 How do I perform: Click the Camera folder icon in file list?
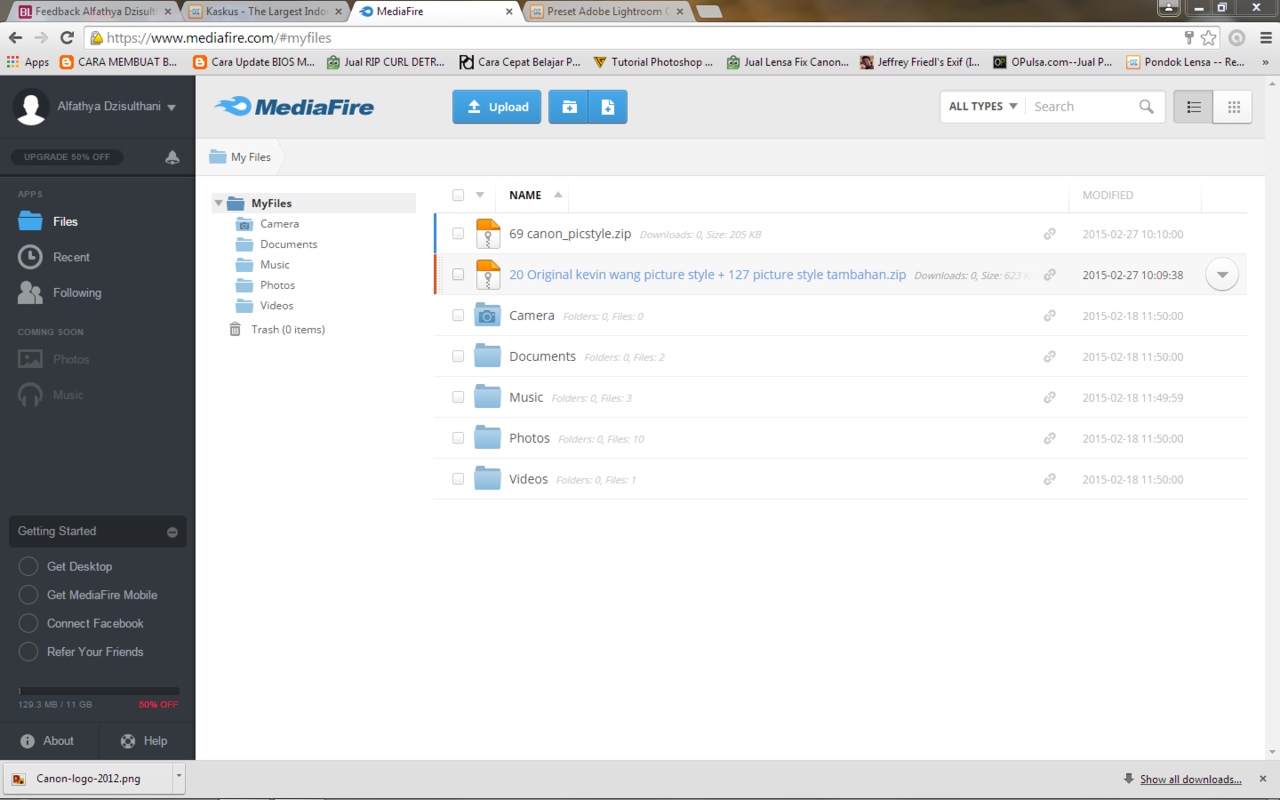487,315
